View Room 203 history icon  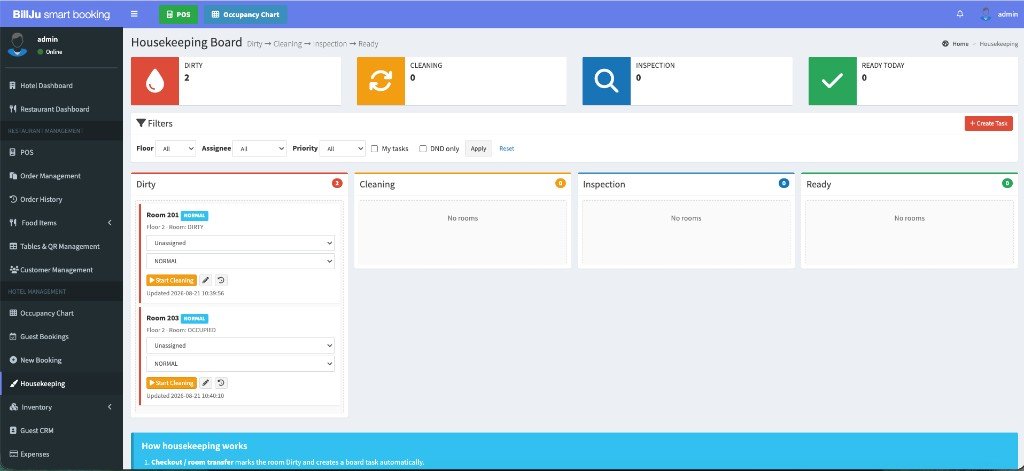click(x=221, y=383)
